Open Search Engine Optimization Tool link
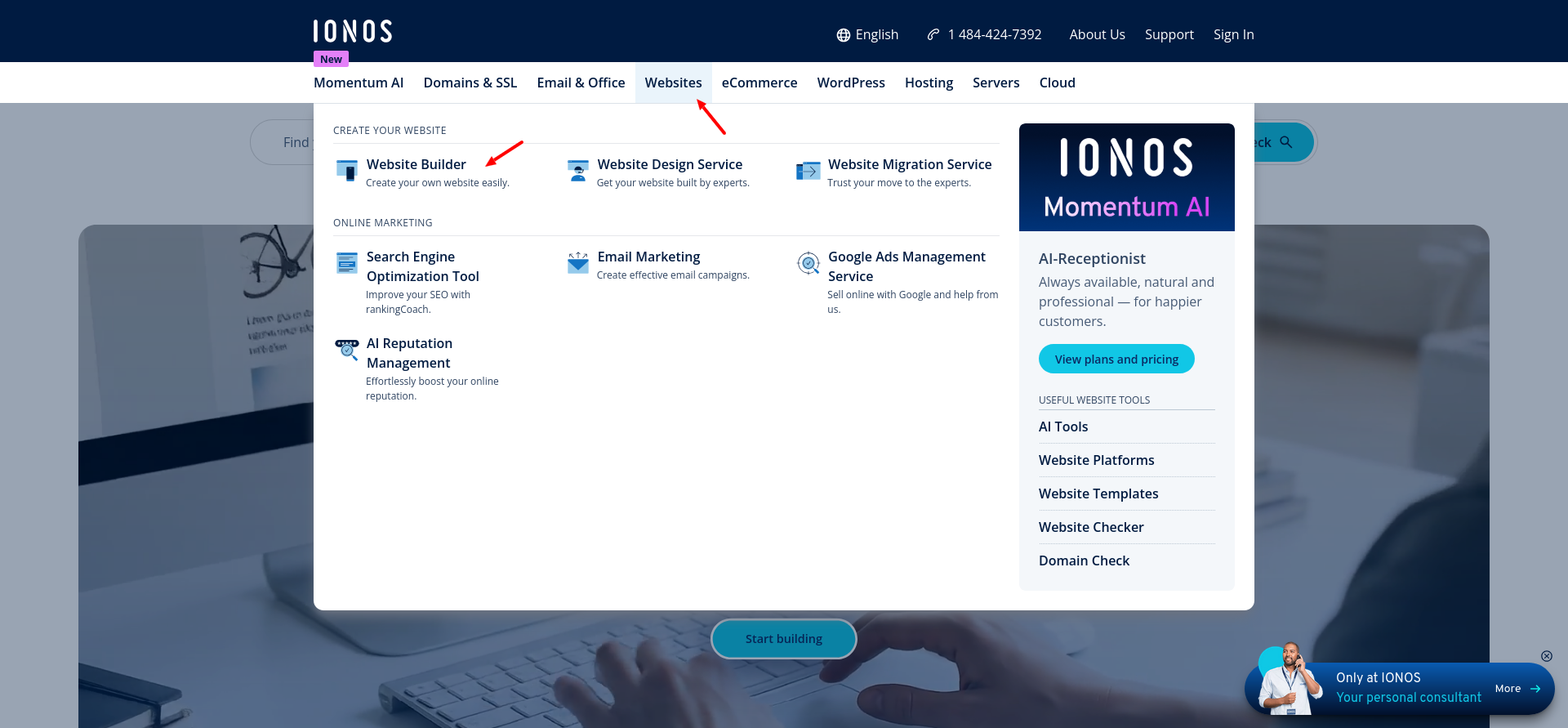 tap(423, 266)
